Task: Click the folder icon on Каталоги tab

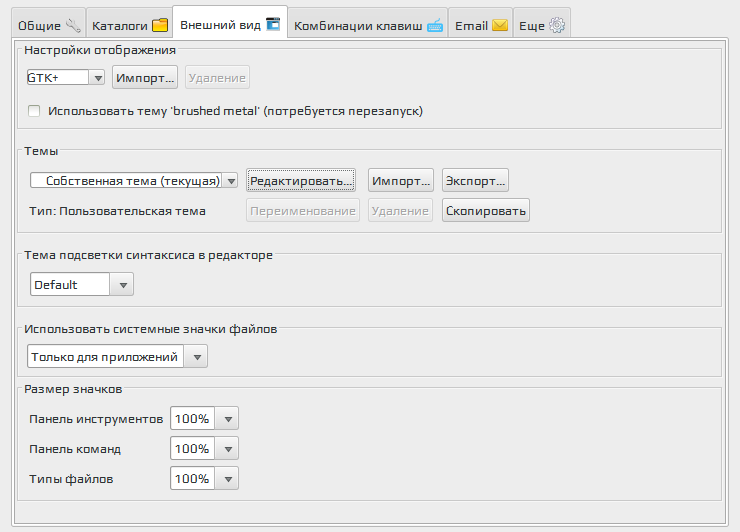Action: click(160, 25)
